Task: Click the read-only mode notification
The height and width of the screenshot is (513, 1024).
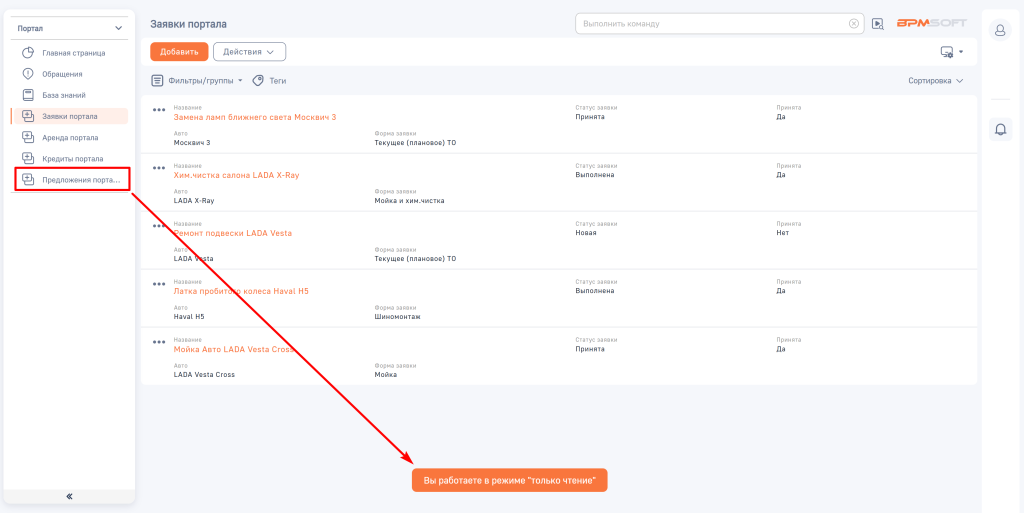Action: point(509,480)
